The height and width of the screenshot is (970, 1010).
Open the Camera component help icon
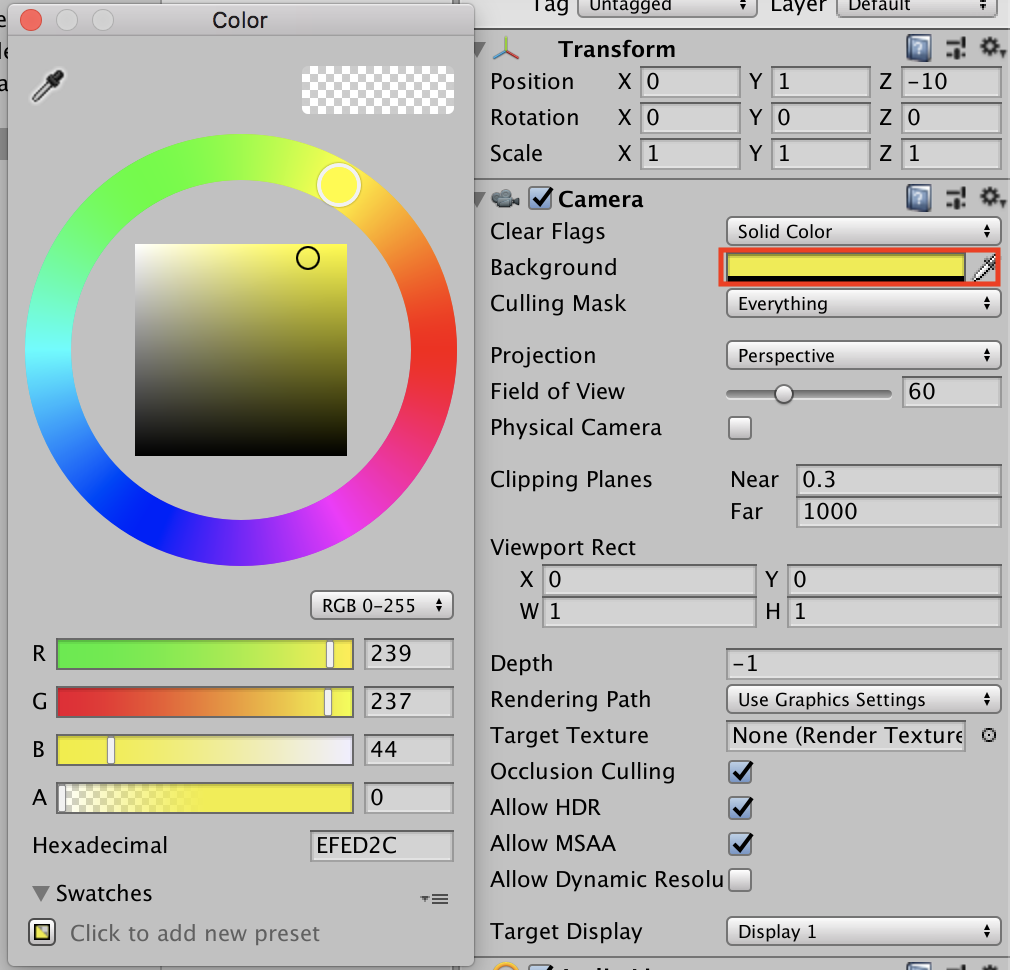(918, 198)
